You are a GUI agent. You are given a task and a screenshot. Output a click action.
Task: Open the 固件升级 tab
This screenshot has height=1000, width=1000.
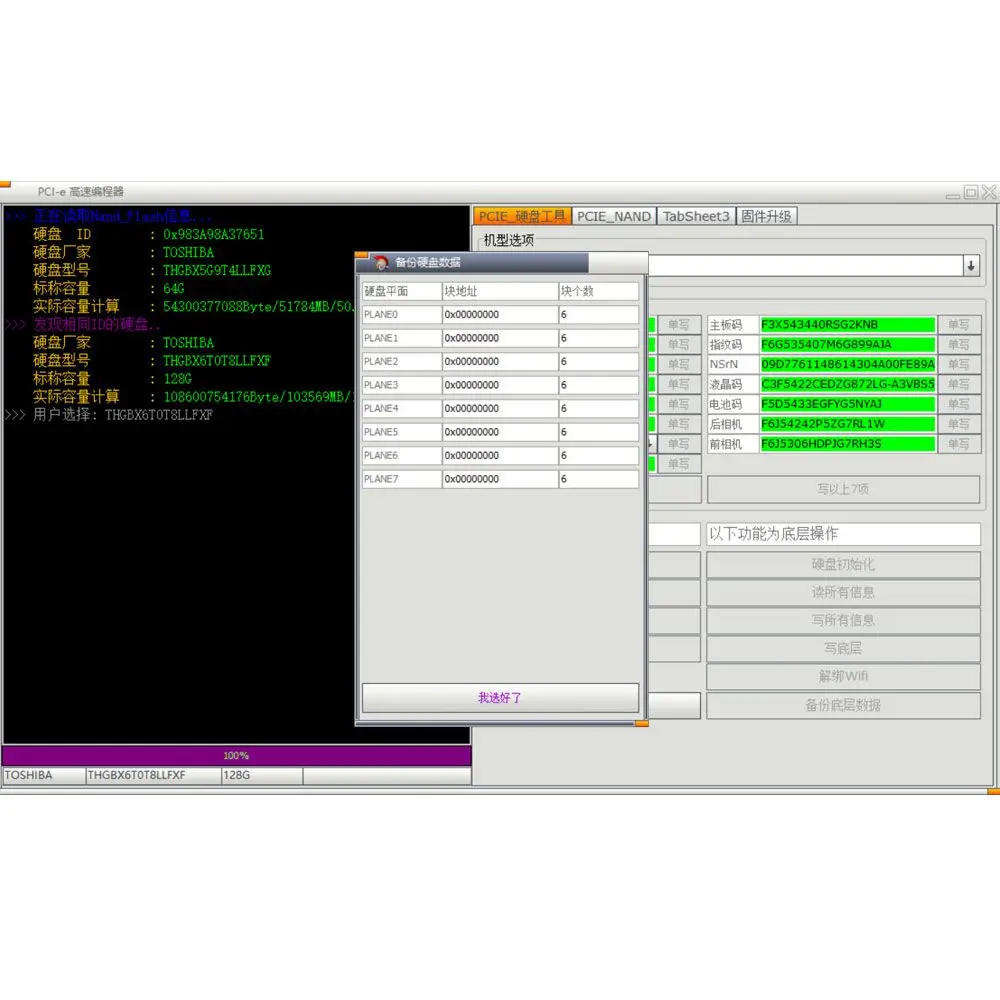coord(766,216)
